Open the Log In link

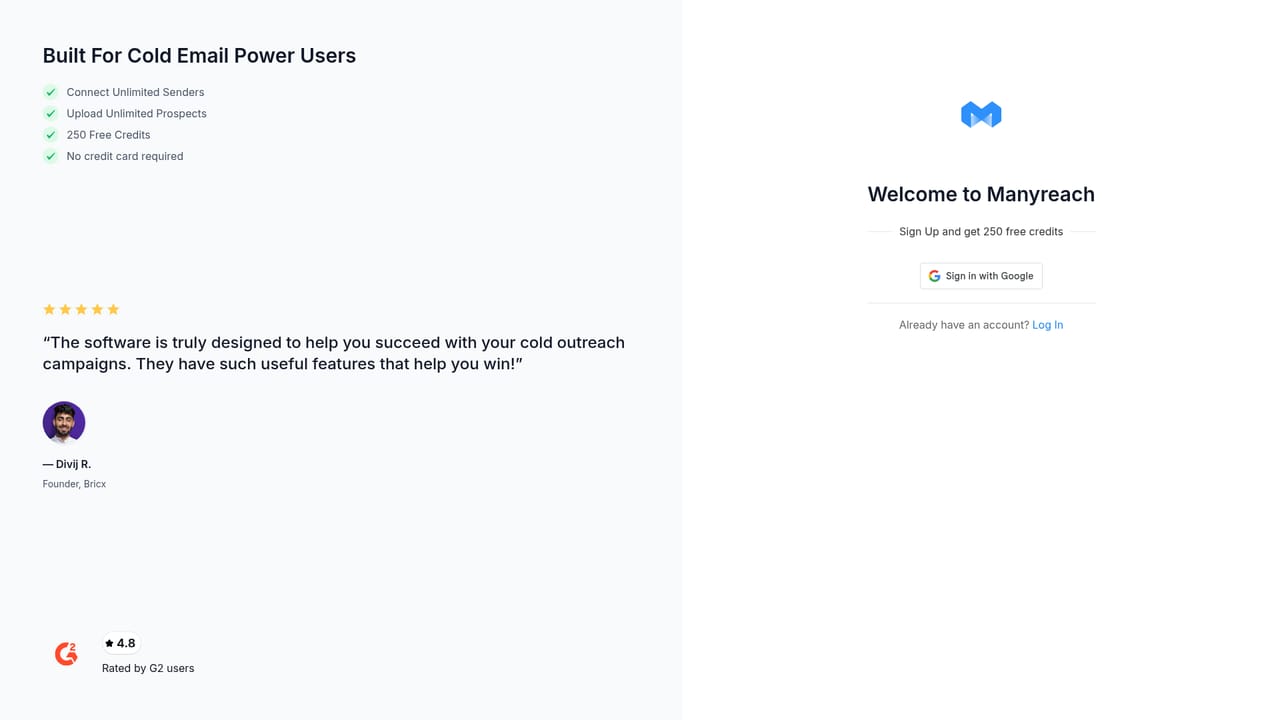point(1047,325)
